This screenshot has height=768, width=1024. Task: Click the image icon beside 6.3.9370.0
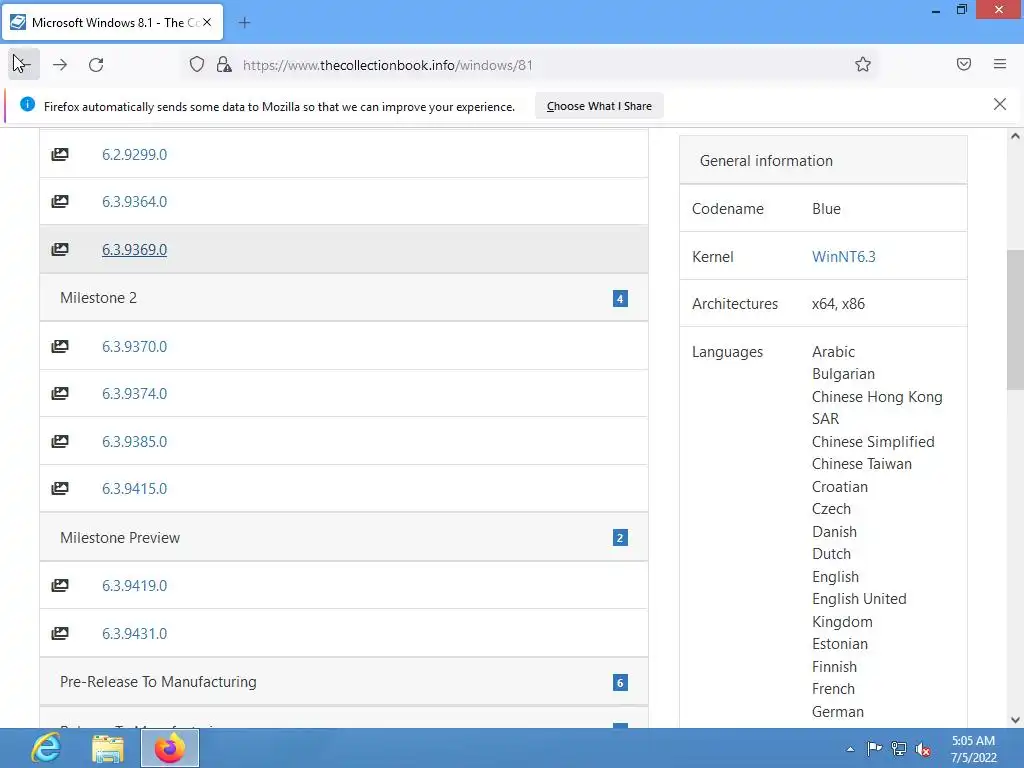60,346
